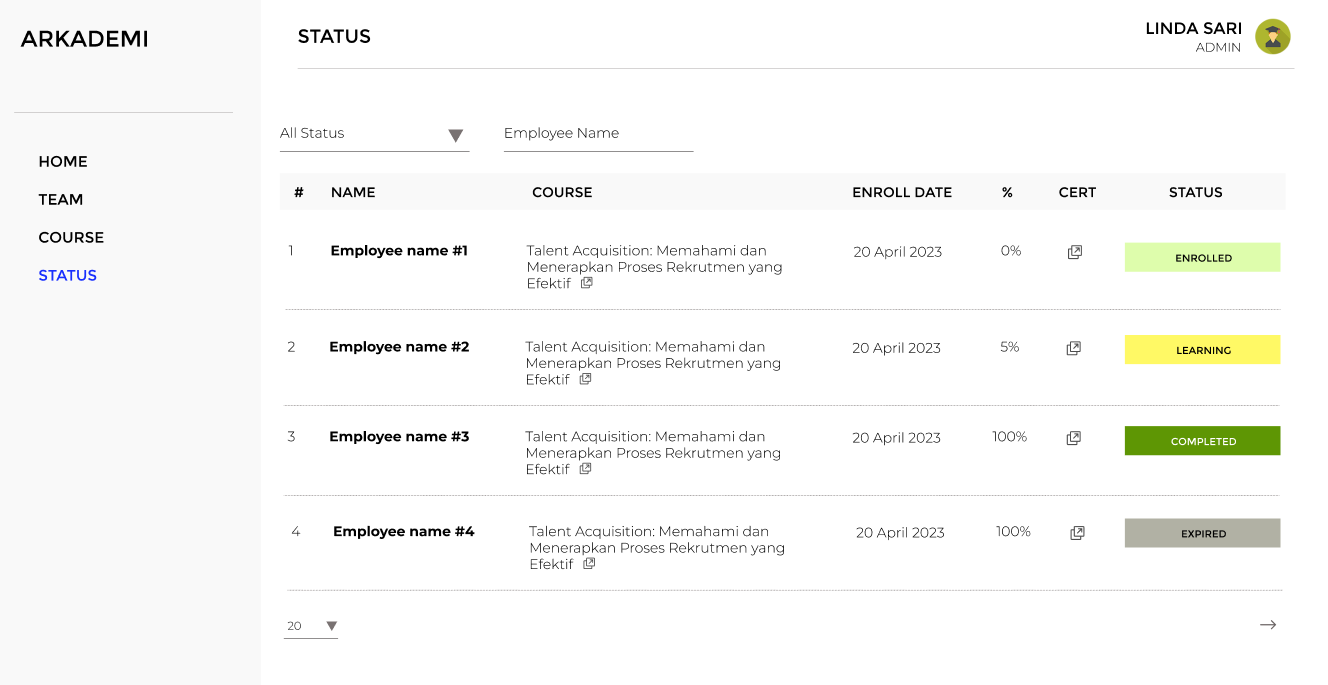Click the Arkademi logo text
This screenshot has height=685, width=1328.
(x=85, y=39)
